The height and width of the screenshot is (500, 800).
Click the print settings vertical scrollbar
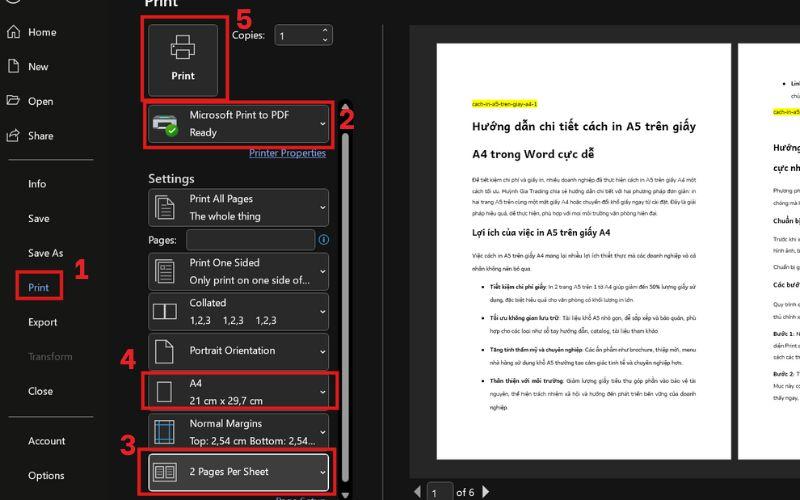pyautogui.click(x=345, y=306)
